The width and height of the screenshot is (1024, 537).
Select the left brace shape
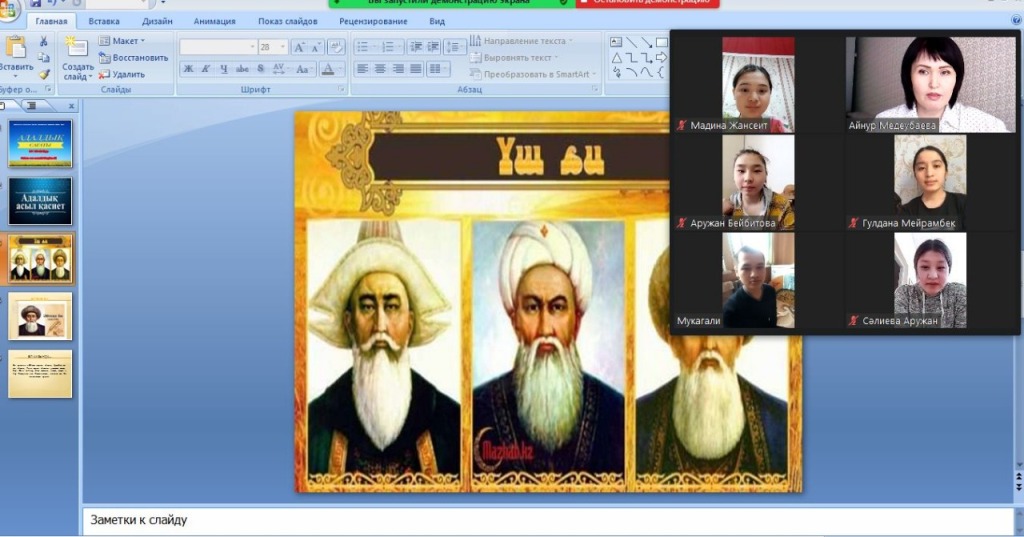660,73
